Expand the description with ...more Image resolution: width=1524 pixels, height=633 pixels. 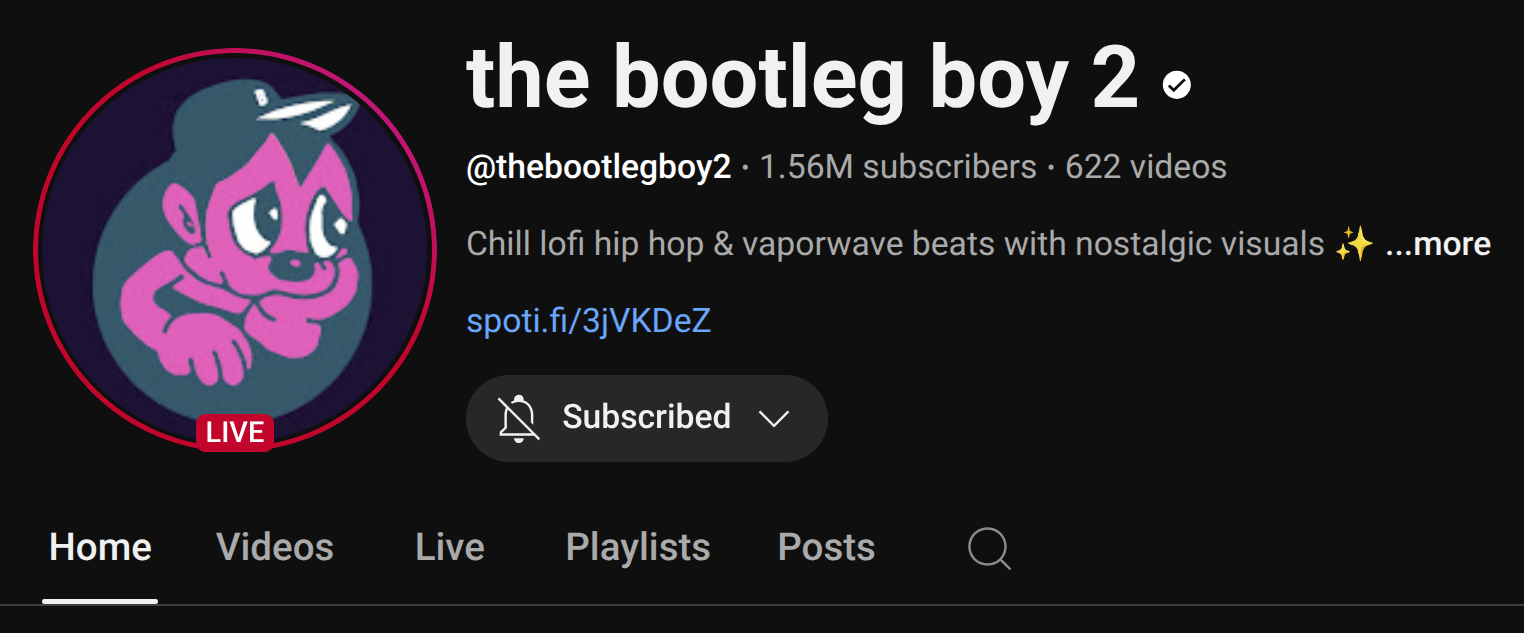[1438, 243]
